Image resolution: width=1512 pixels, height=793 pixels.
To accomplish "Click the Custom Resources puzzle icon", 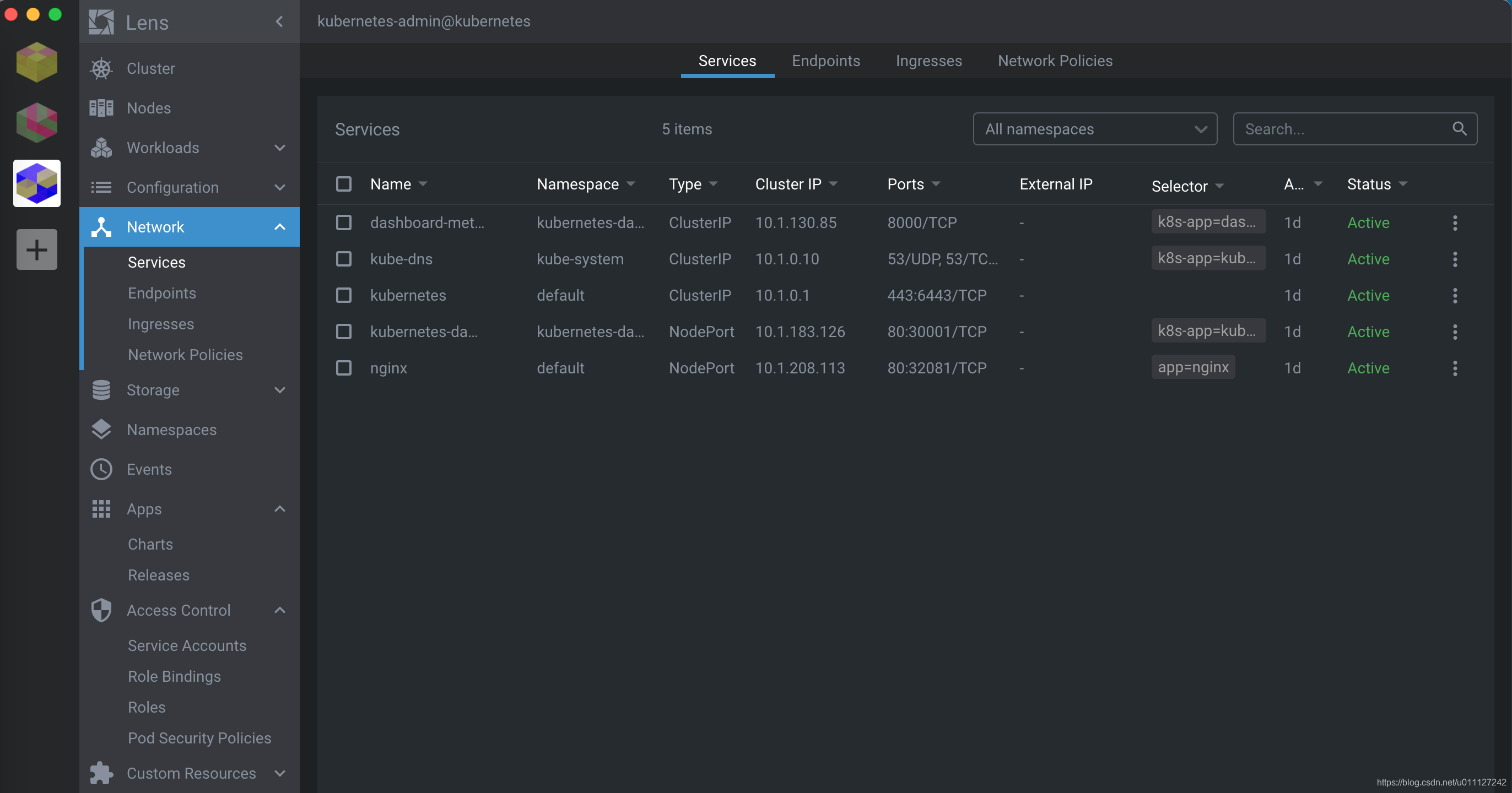I will tap(101, 773).
